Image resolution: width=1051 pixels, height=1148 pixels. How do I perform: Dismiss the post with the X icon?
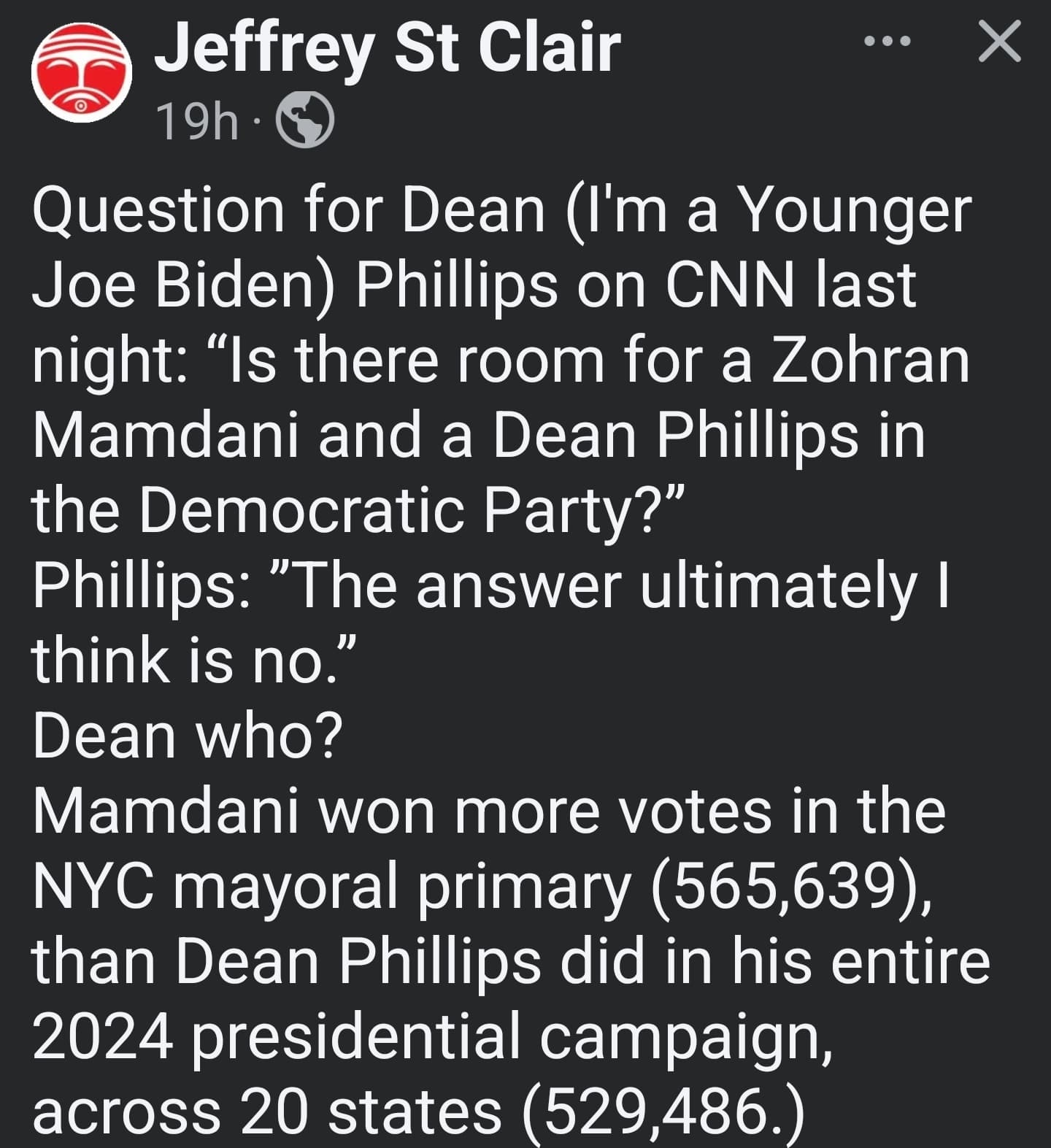coord(1000,42)
